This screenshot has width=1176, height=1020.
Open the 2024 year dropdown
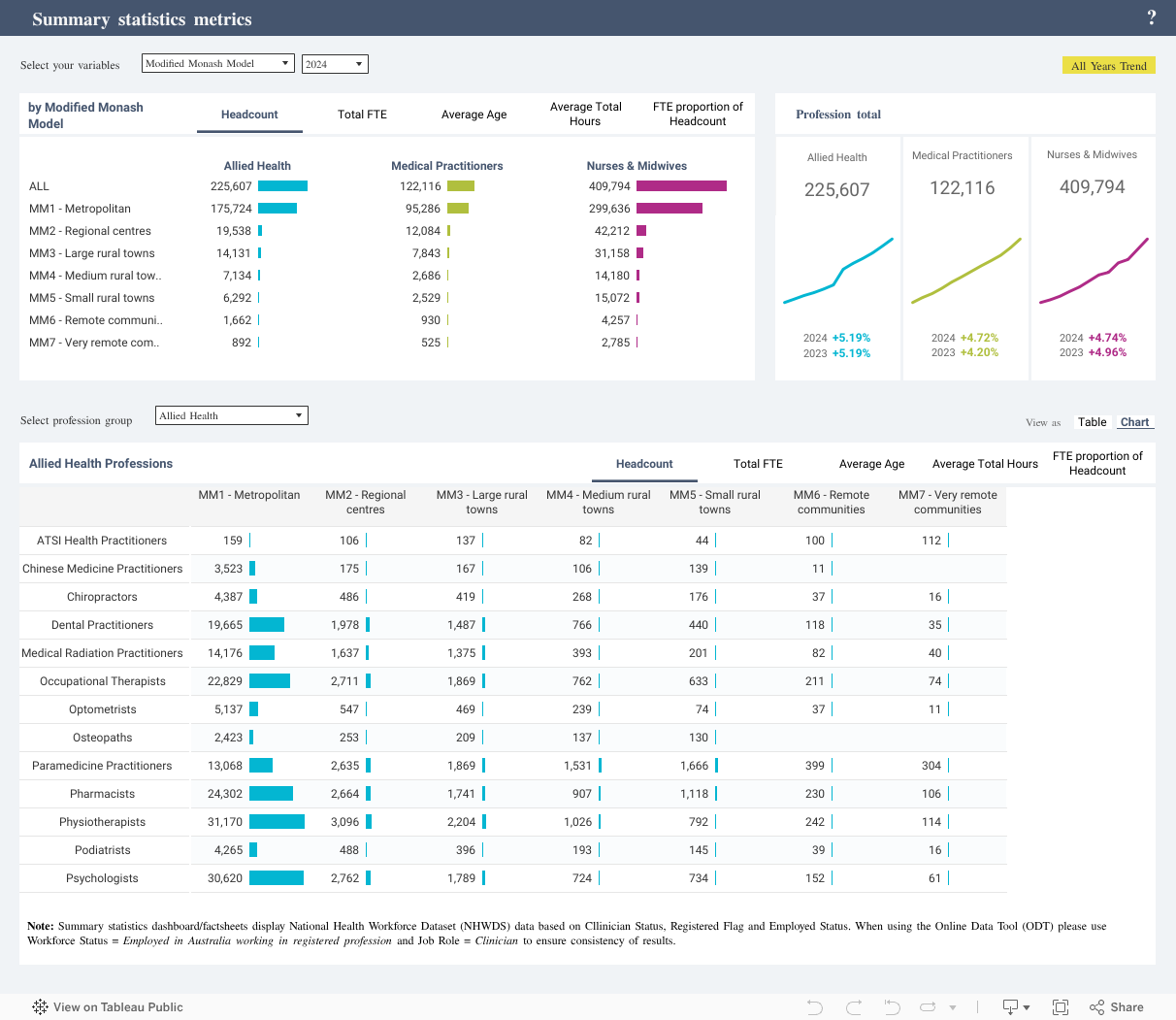pyautogui.click(x=335, y=64)
